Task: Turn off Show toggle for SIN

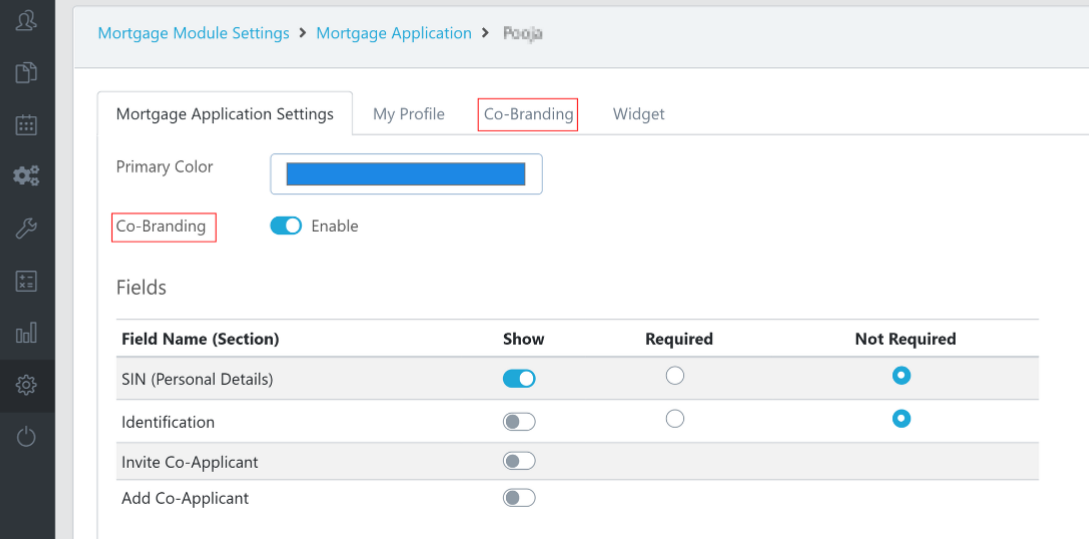Action: click(519, 378)
